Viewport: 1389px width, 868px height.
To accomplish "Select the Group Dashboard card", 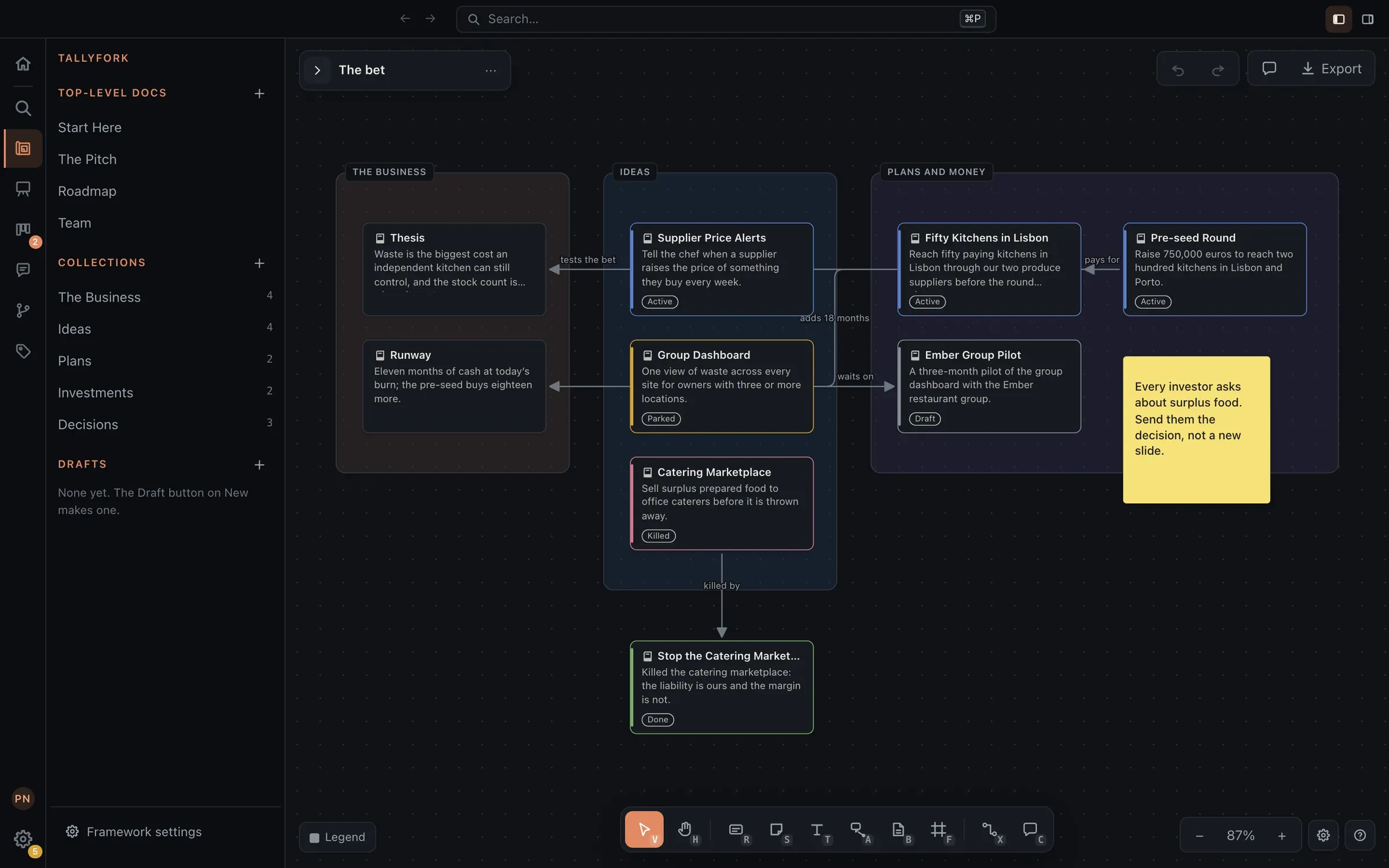I will [722, 386].
